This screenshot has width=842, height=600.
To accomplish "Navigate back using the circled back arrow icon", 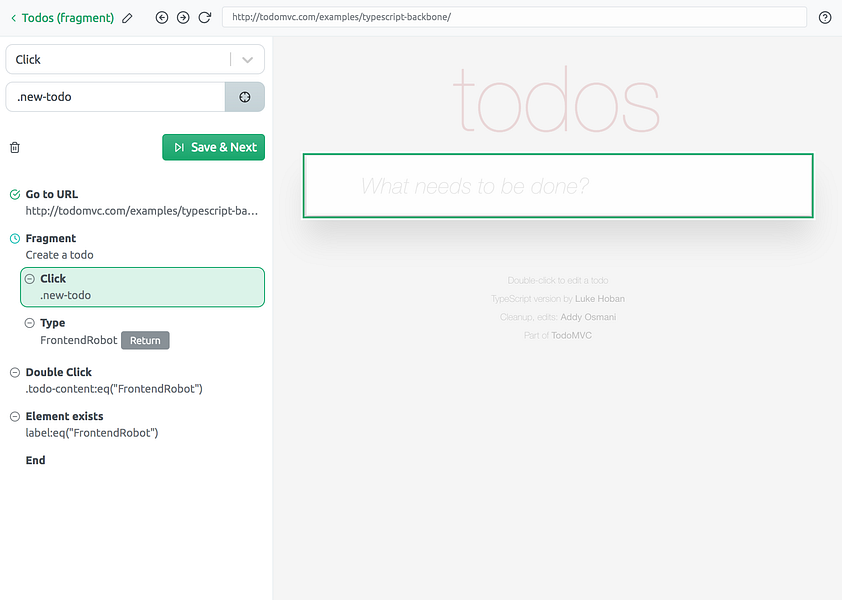I will tap(161, 17).
